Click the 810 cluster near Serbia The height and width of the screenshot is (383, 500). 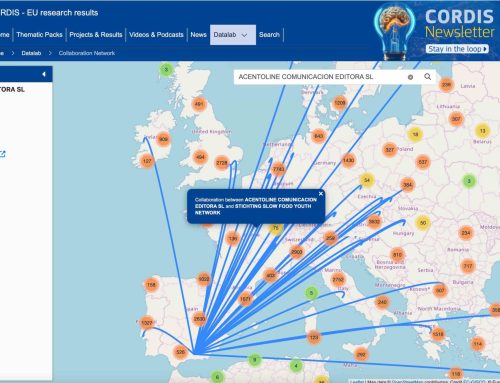397,255
